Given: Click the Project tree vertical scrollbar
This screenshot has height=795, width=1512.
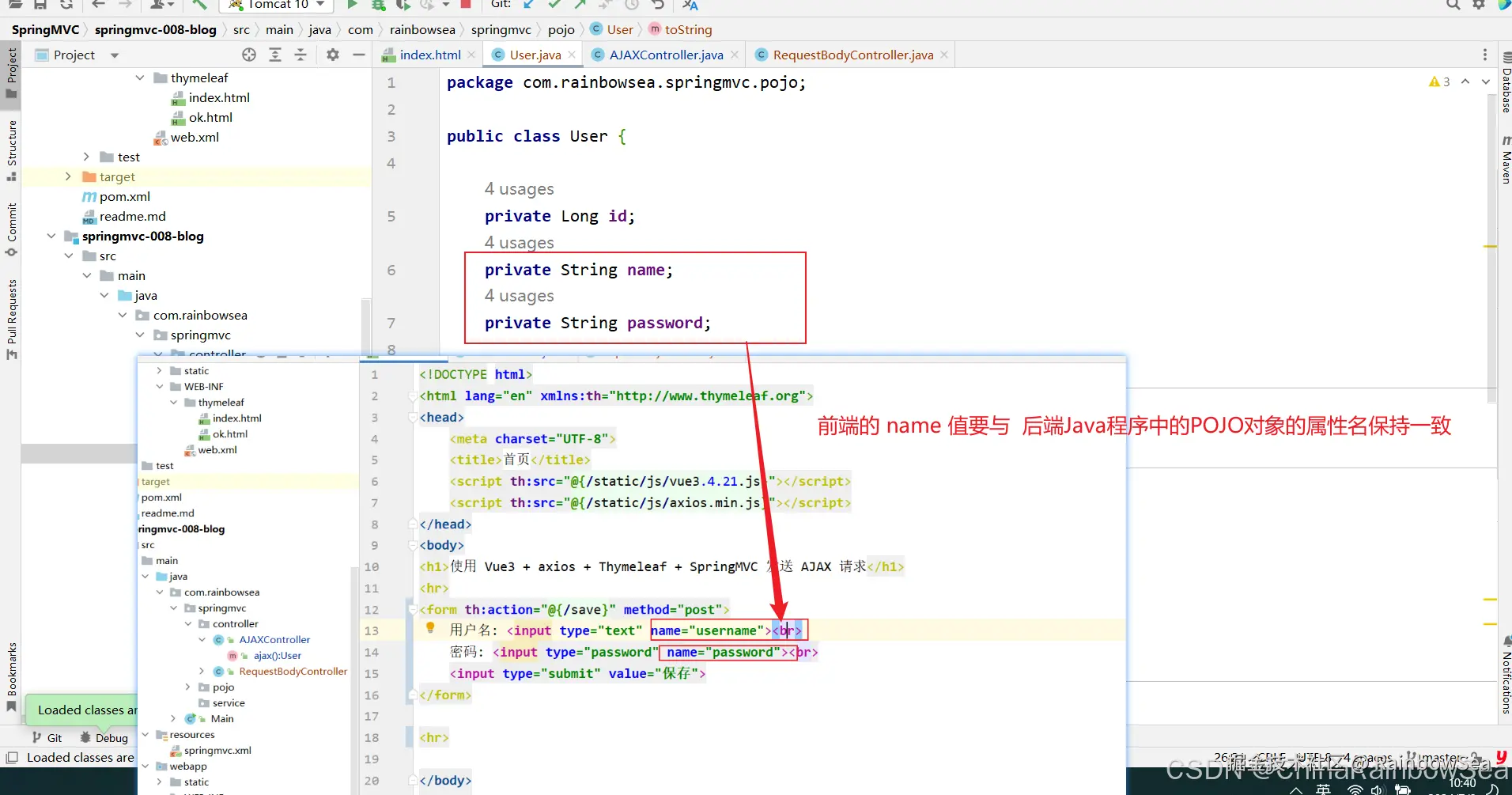Looking at the screenshot, I should click(366, 325).
